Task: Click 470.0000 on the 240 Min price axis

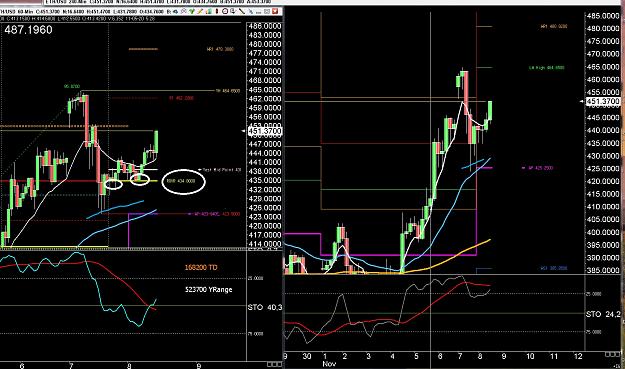Action: [x=603, y=54]
